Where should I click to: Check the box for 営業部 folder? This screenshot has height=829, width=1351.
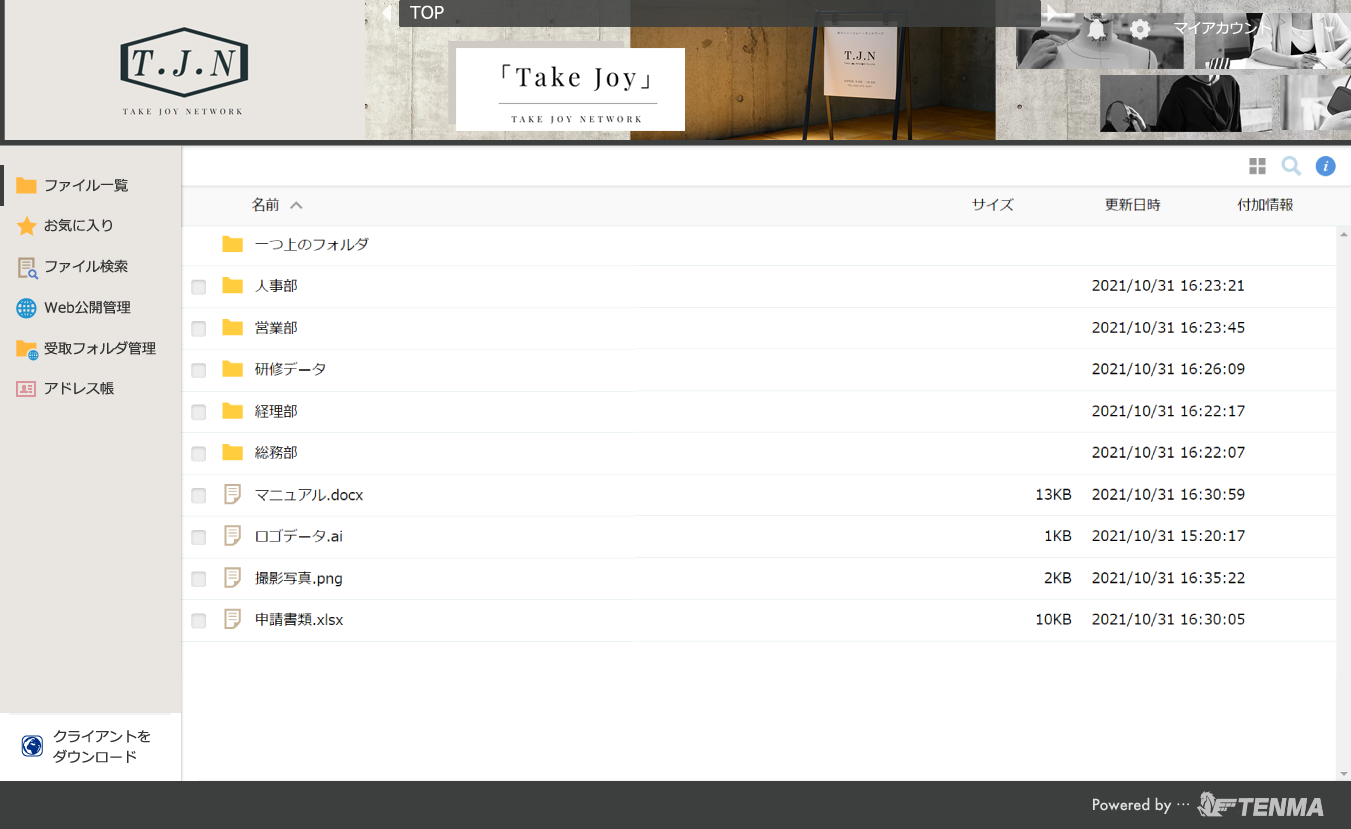[x=199, y=329]
